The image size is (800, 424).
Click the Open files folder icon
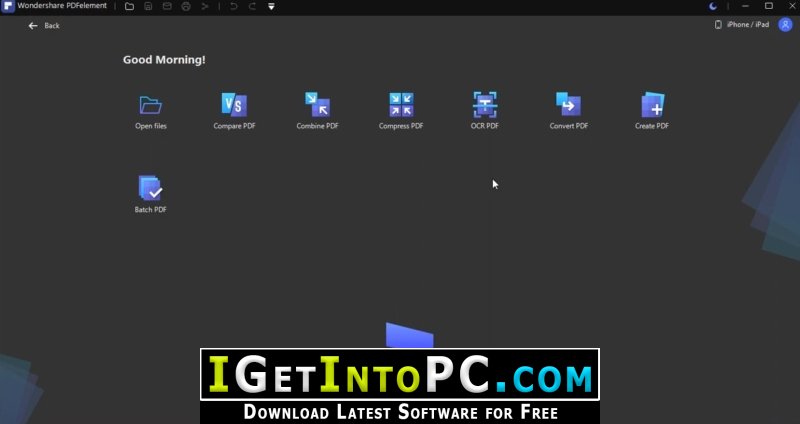pyautogui.click(x=151, y=105)
